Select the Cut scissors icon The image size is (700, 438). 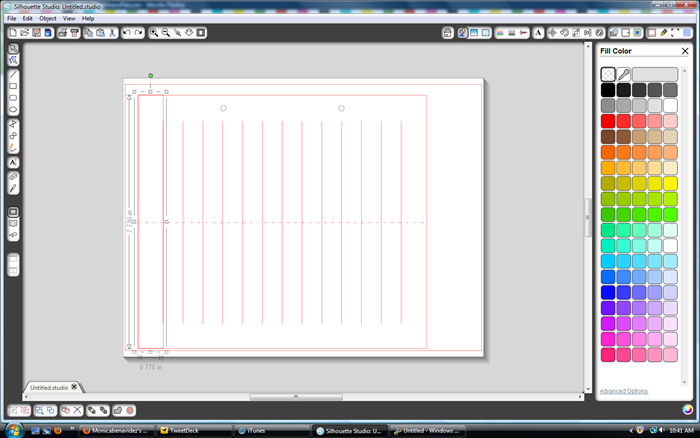(x=112, y=33)
